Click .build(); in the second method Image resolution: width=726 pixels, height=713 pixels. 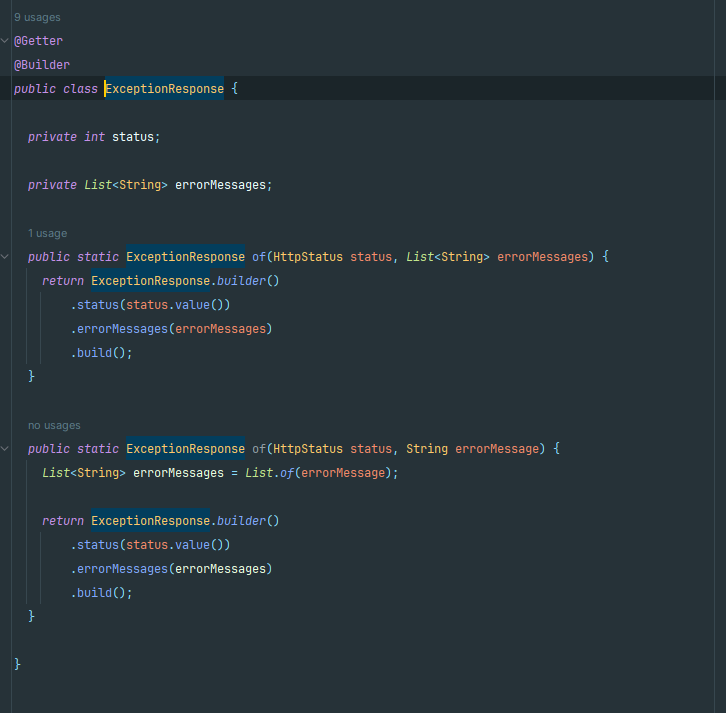(x=101, y=593)
